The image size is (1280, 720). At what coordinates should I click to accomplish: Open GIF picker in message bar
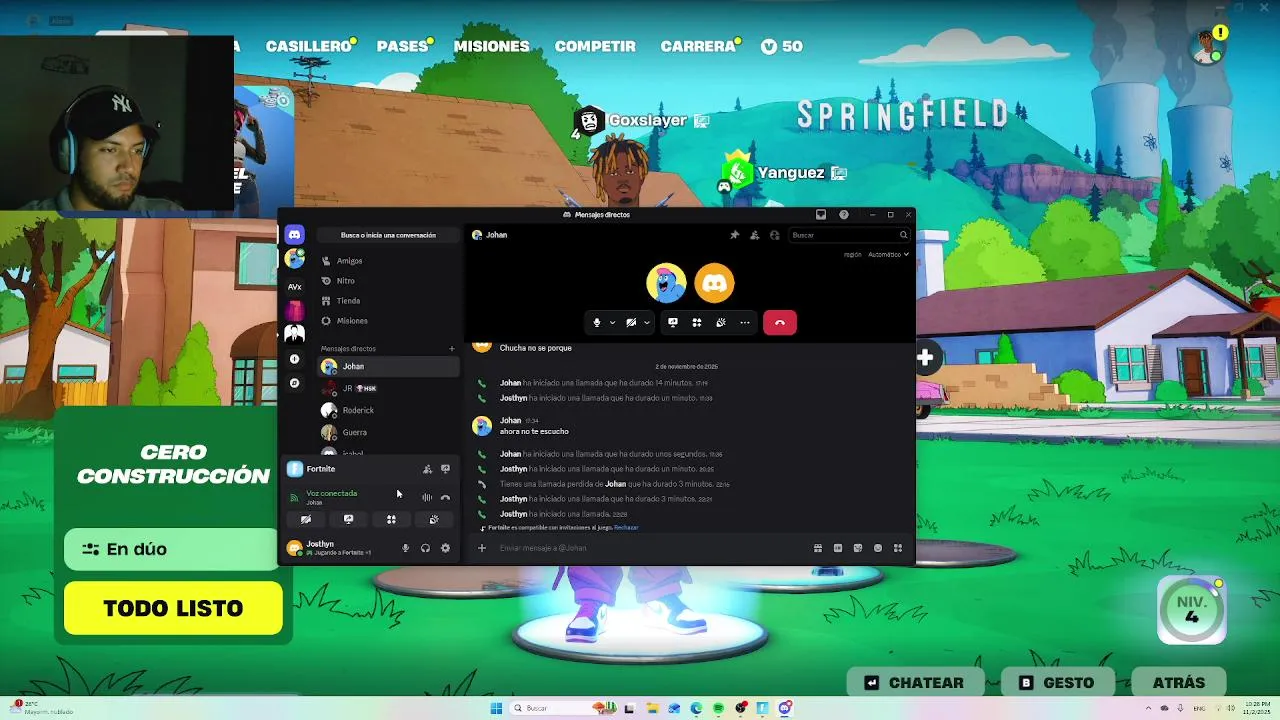point(838,548)
